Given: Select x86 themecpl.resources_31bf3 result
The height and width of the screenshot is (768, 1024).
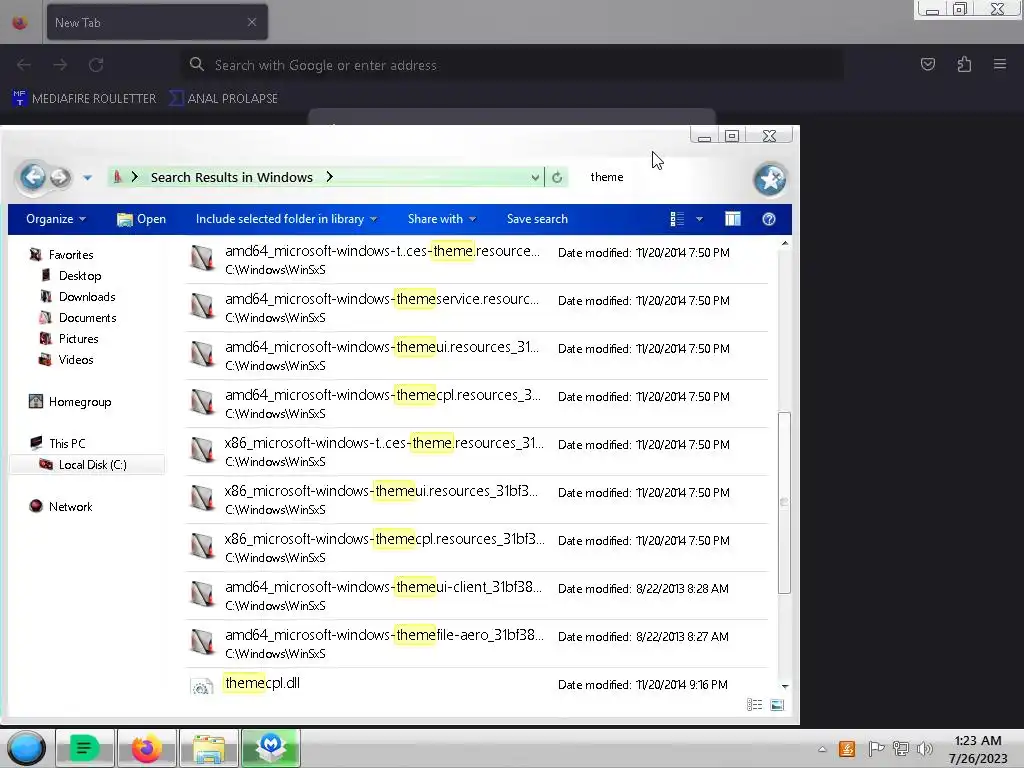Looking at the screenshot, I should tap(477, 548).
